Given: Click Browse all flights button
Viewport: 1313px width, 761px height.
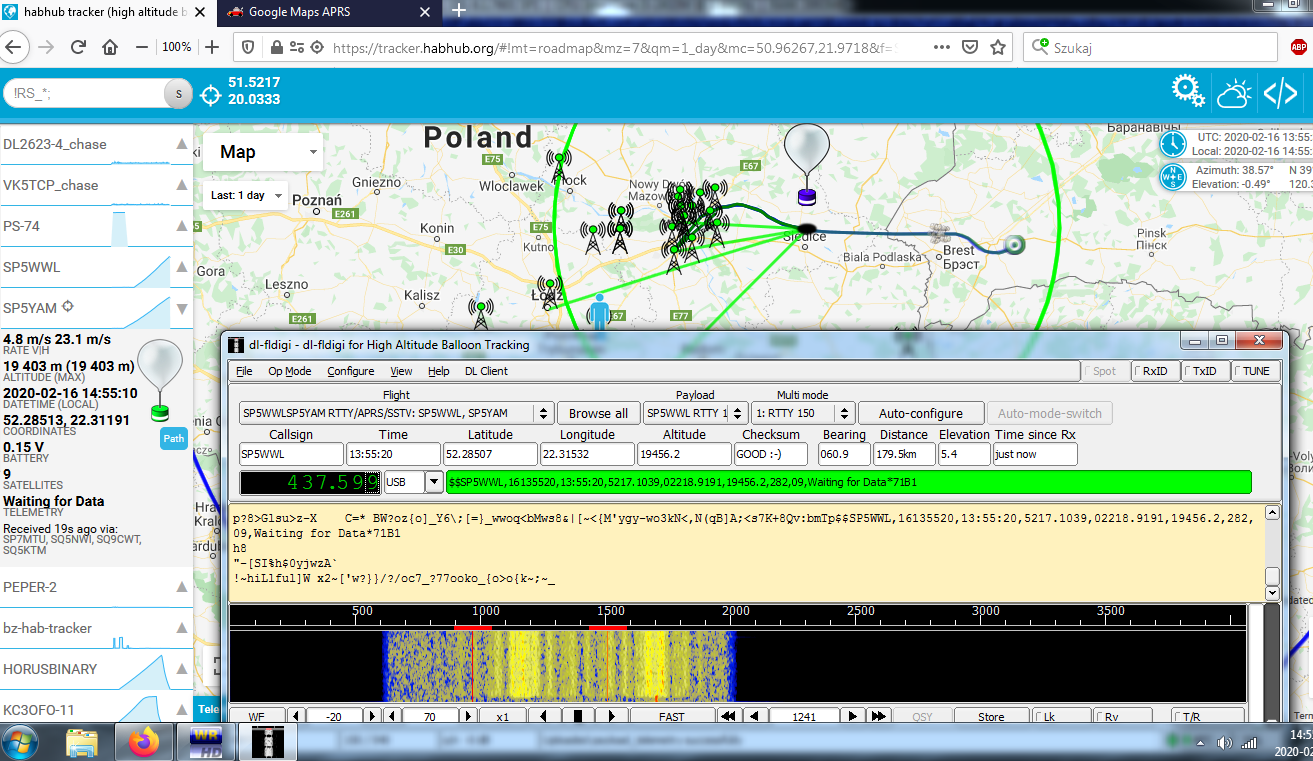Looking at the screenshot, I should pos(598,413).
